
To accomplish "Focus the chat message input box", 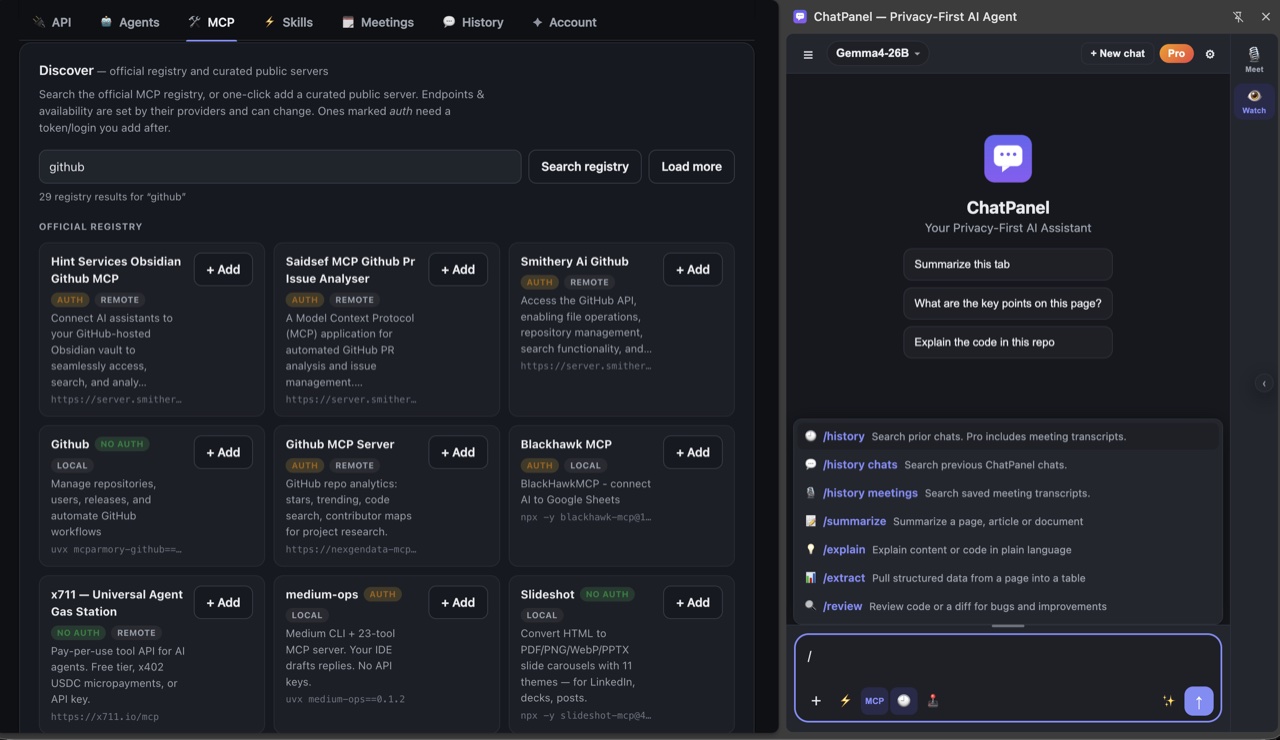I will point(1008,657).
